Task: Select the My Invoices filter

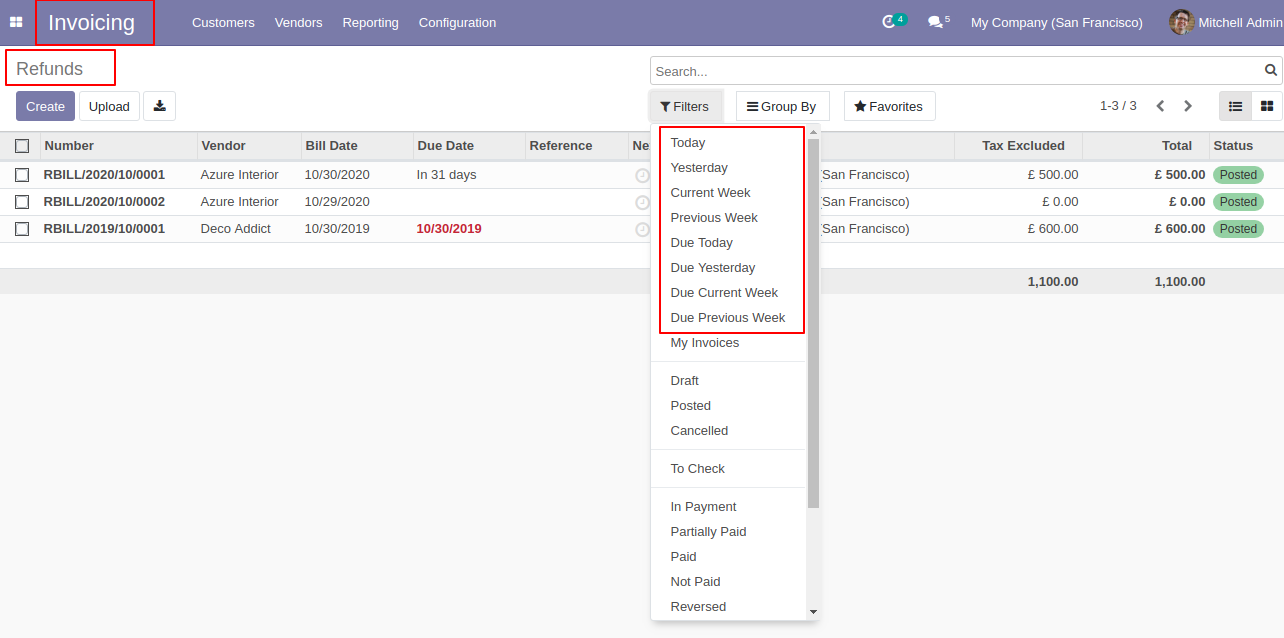Action: pyautogui.click(x=705, y=343)
